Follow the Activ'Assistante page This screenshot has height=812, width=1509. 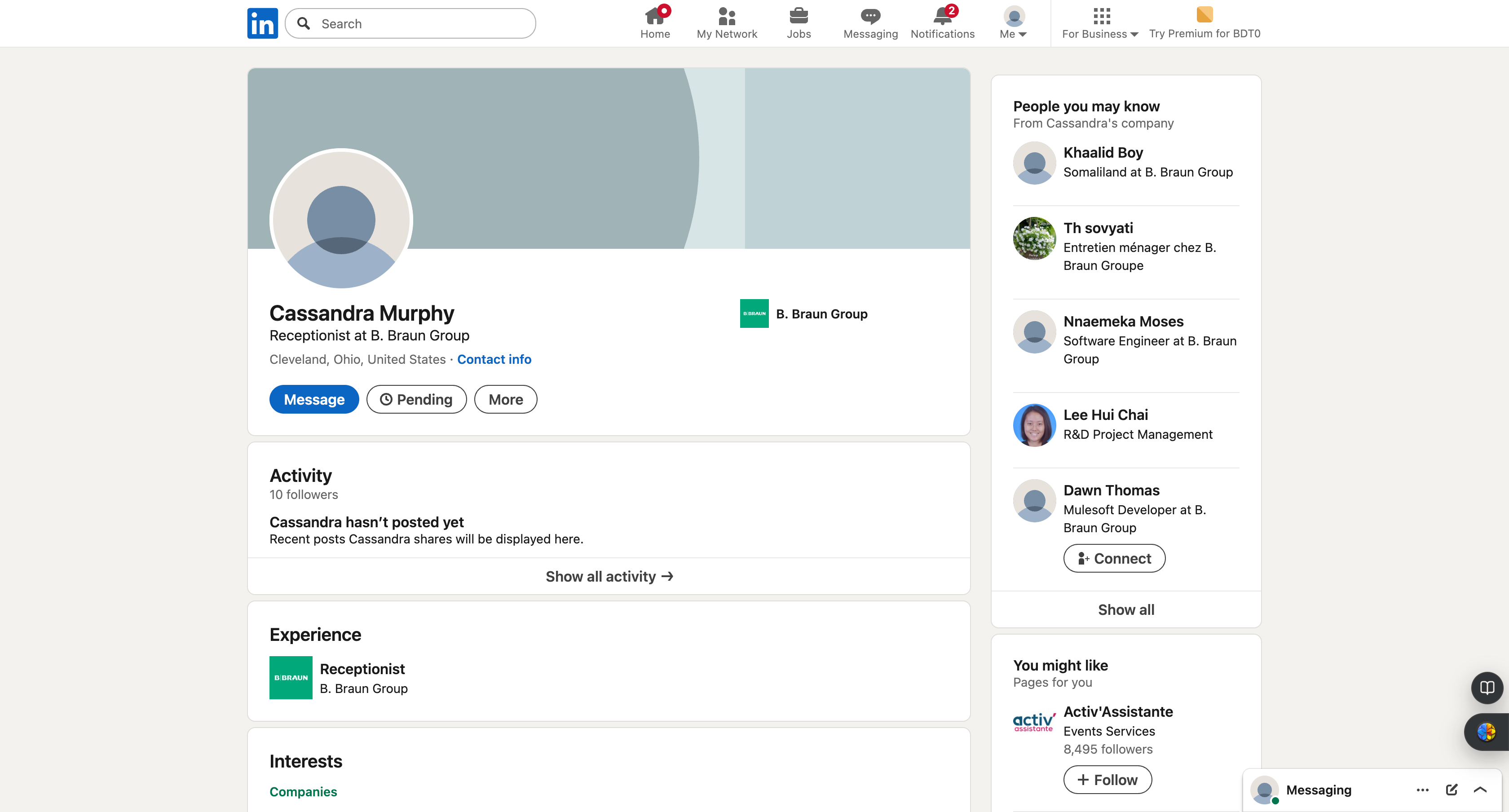[1107, 780]
